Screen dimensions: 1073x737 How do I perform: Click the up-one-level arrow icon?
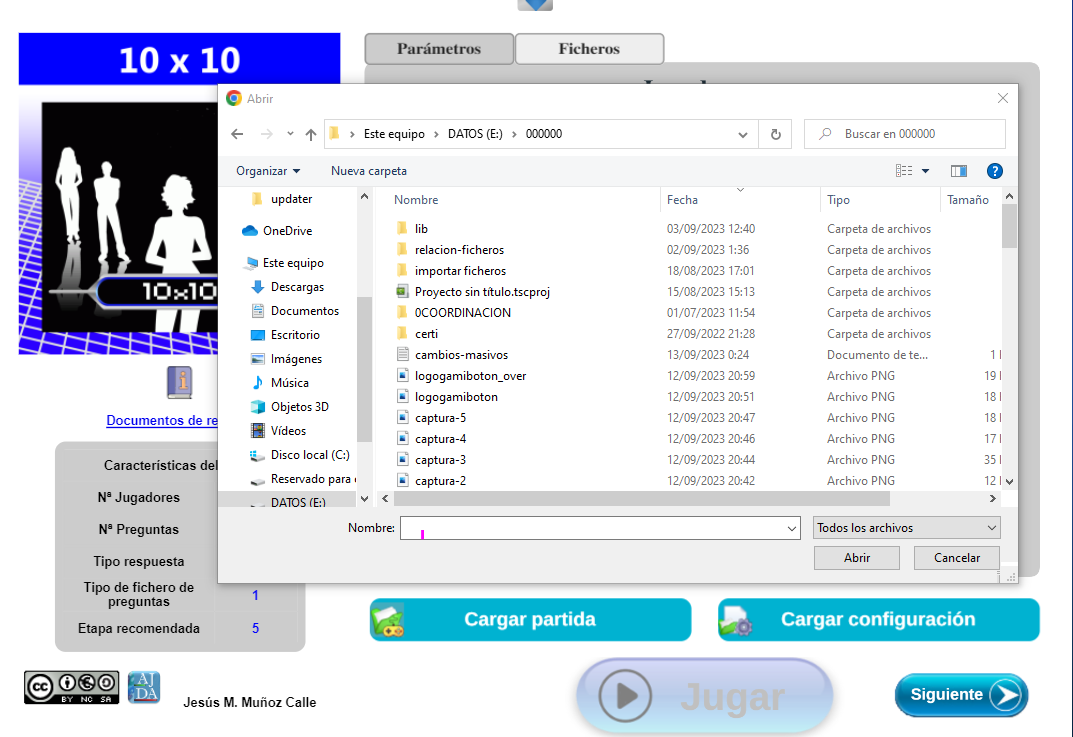tap(311, 134)
